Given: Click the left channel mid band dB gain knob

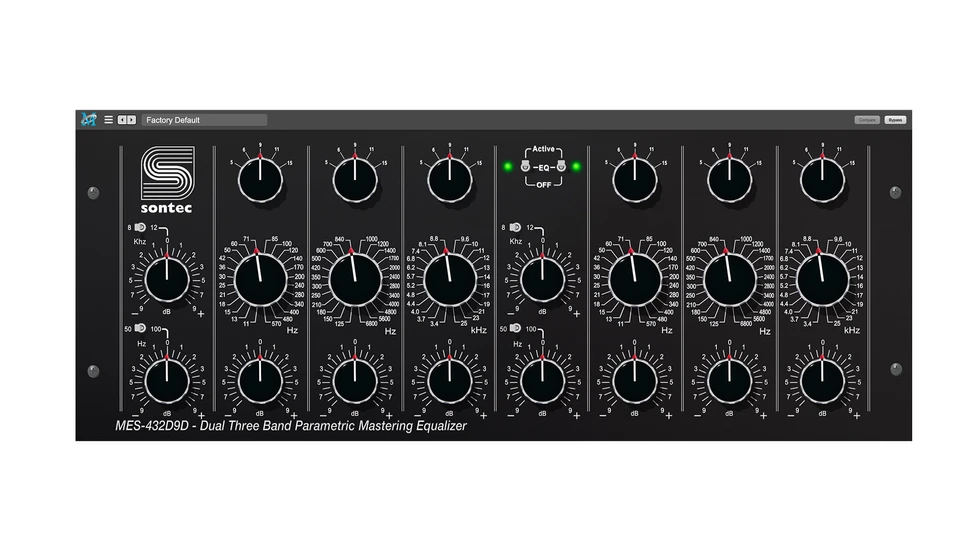Looking at the screenshot, I should (x=355, y=380).
